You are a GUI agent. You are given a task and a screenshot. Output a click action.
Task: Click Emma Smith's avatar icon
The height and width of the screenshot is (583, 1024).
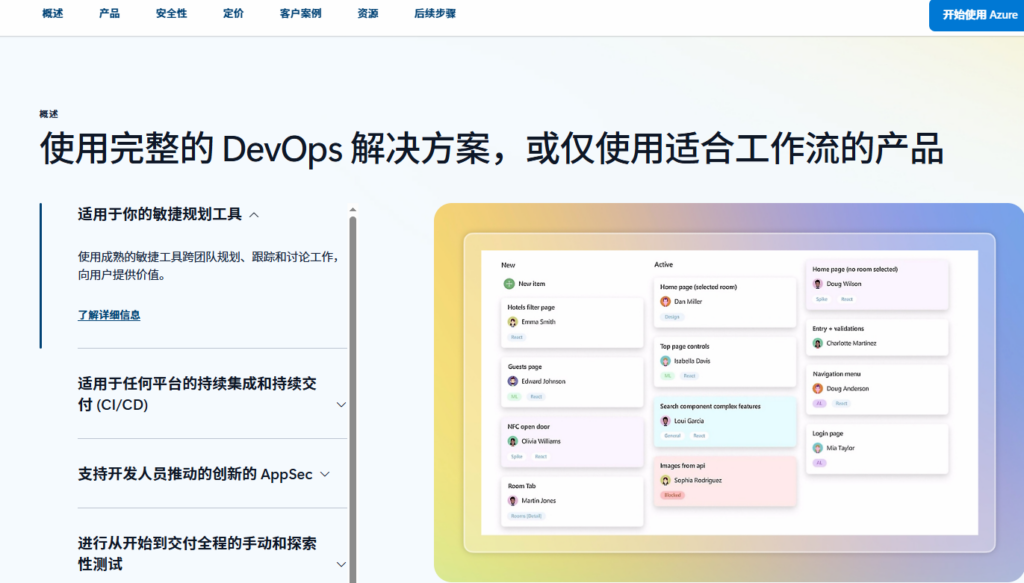tap(513, 322)
